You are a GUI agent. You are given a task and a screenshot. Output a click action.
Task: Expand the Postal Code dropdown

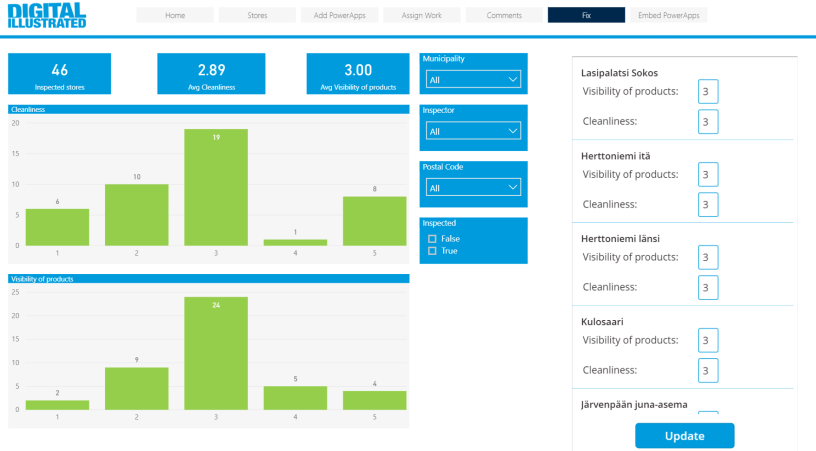[x=473, y=187]
